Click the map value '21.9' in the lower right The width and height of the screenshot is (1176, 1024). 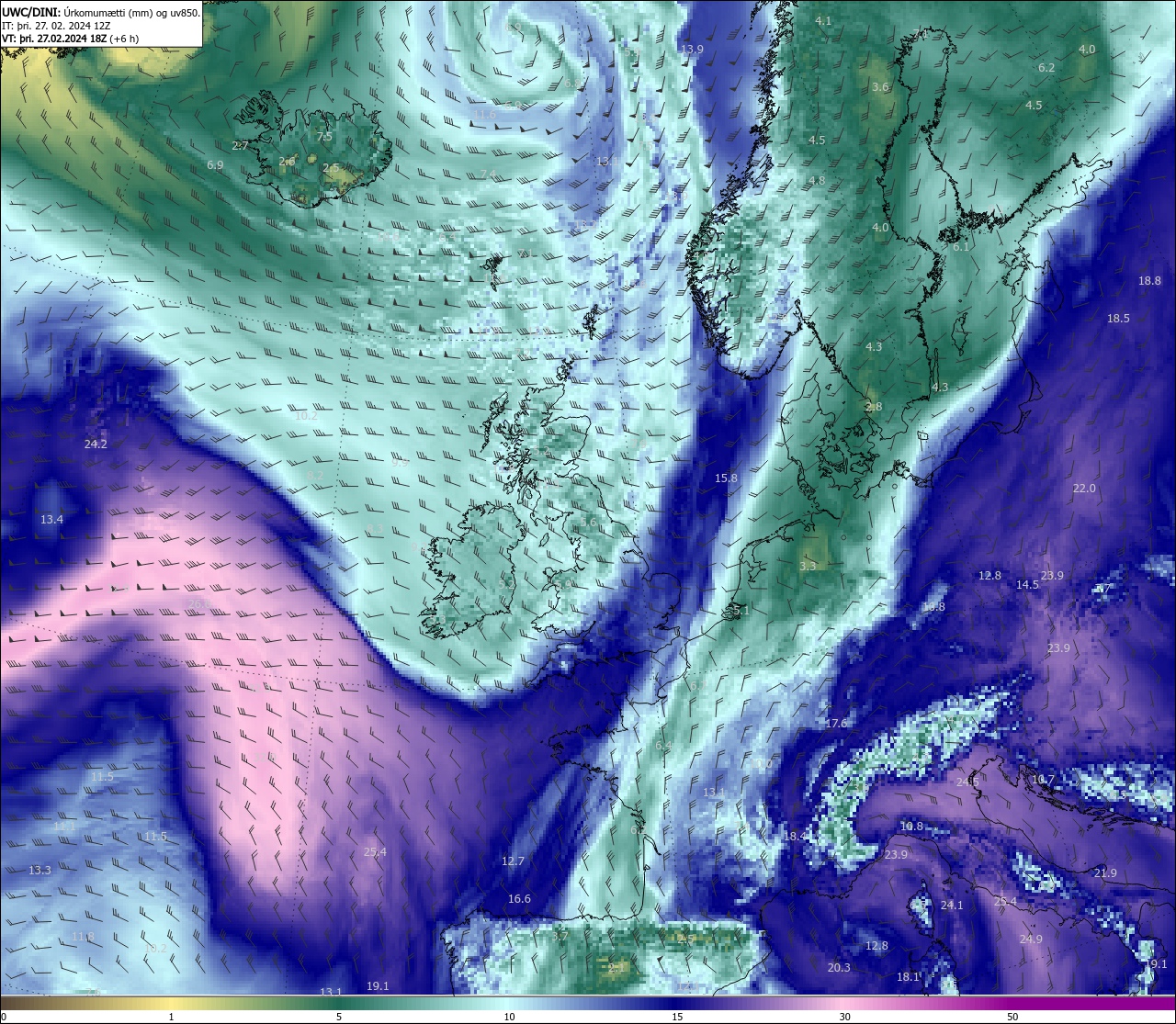click(x=1105, y=872)
